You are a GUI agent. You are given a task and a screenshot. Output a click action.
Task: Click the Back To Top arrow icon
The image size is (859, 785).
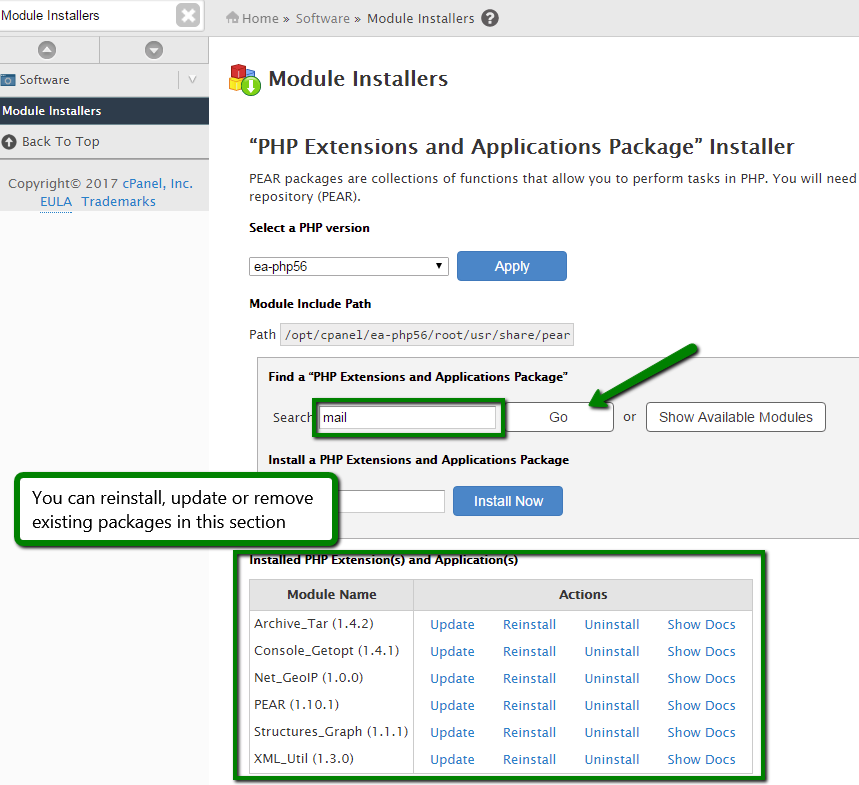(9, 142)
